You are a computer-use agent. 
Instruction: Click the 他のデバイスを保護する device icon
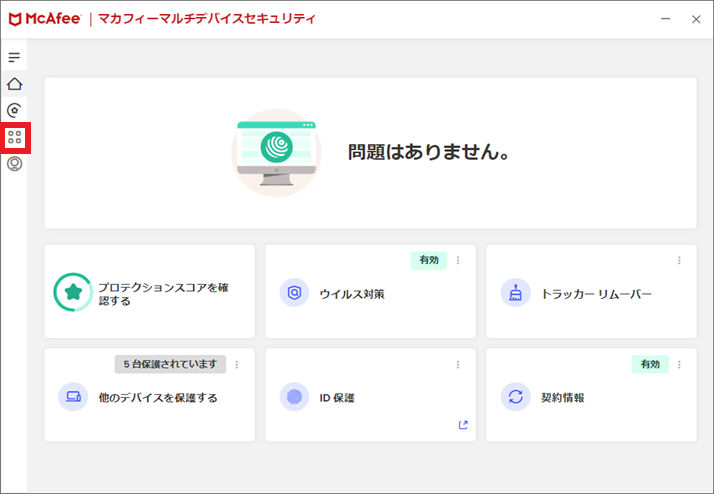pos(73,397)
